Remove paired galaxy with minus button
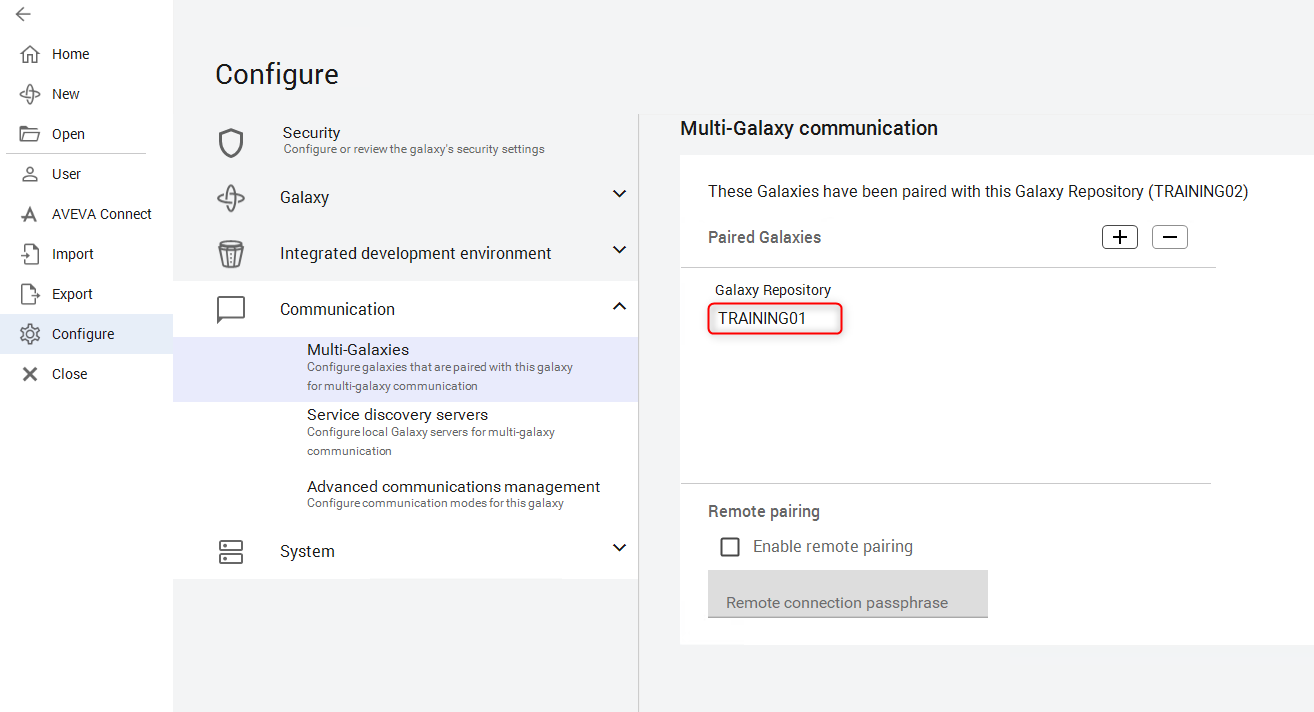 point(1170,237)
